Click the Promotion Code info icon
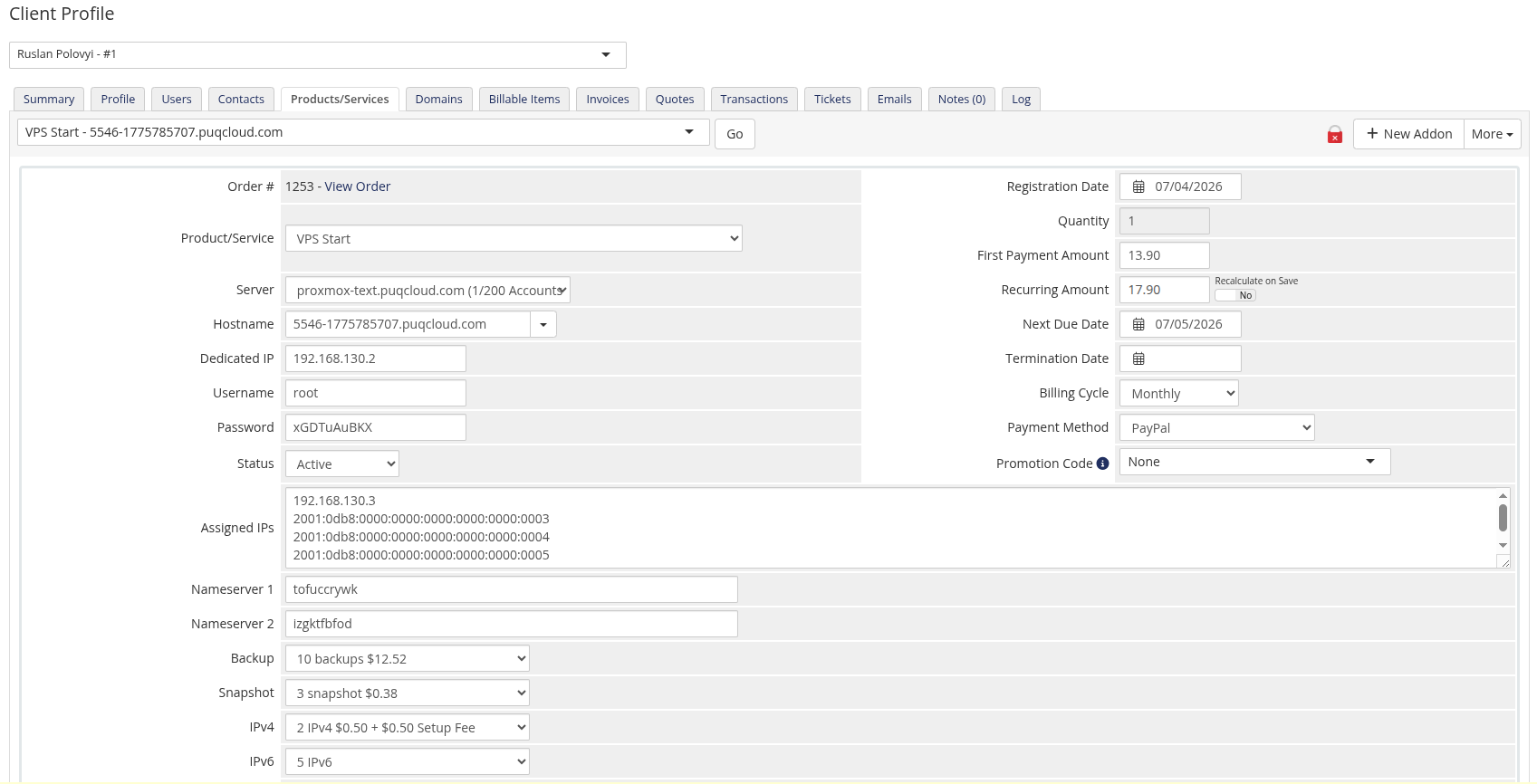 [1102, 464]
